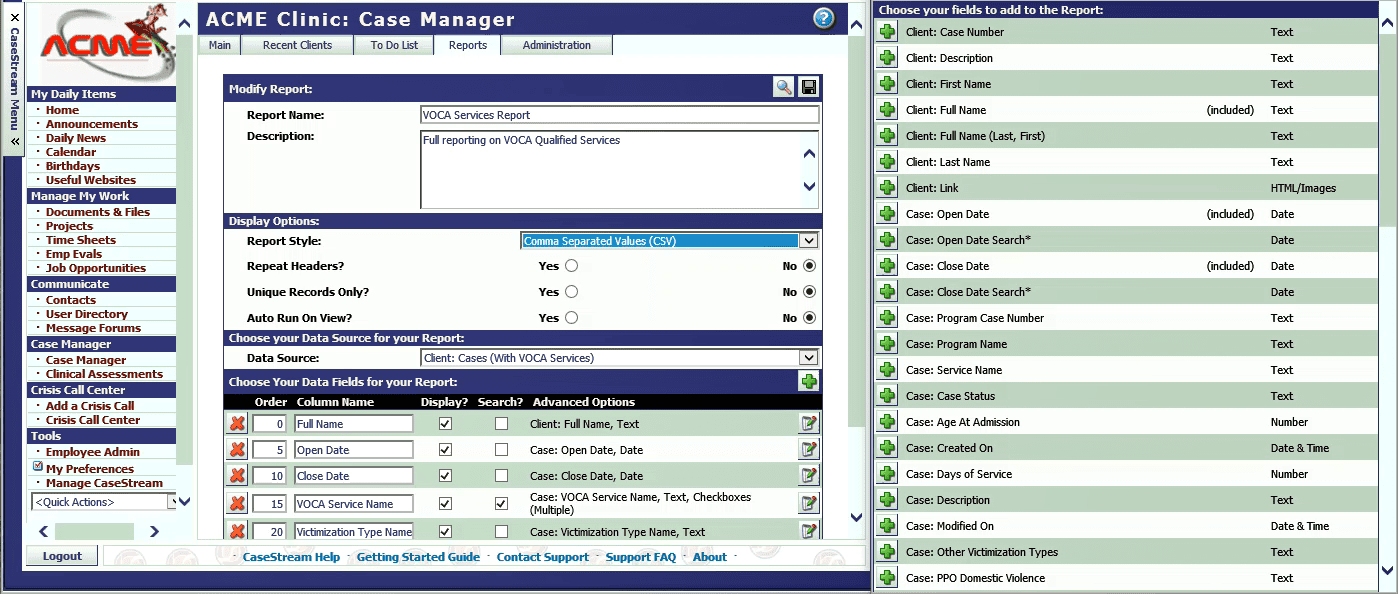The width and height of the screenshot is (1398, 594).
Task: Switch to the Administration tab
Action: click(x=556, y=45)
